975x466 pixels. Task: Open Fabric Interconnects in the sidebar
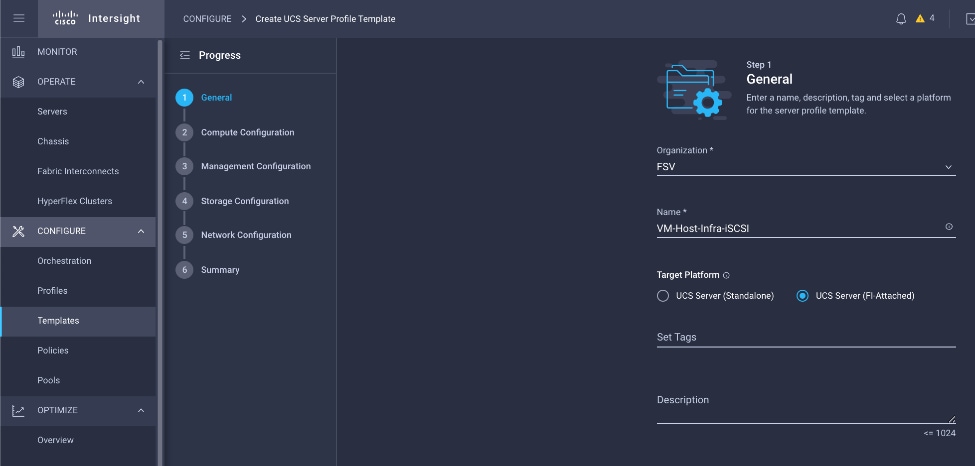(78, 171)
